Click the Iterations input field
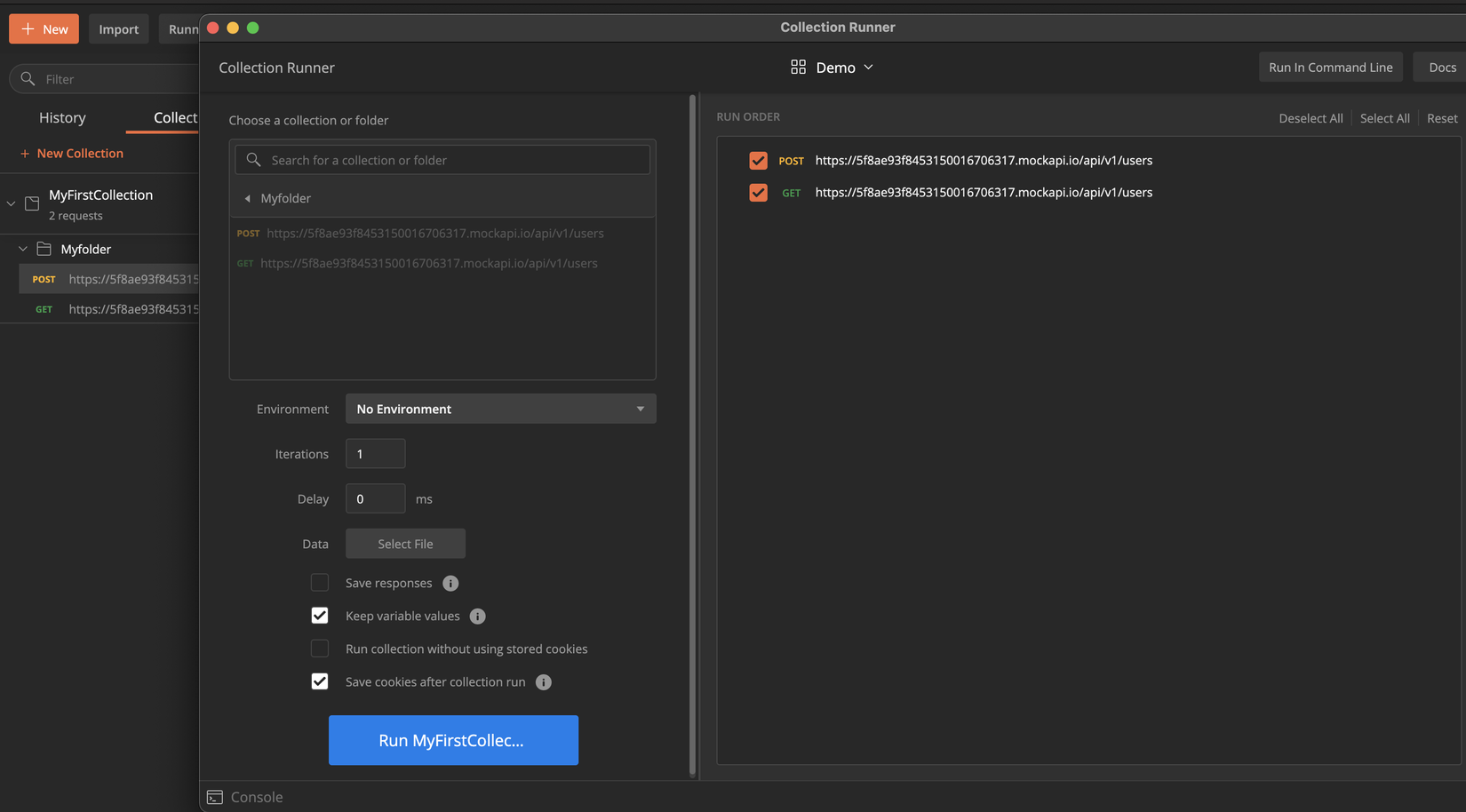The image size is (1466, 812). (x=375, y=454)
